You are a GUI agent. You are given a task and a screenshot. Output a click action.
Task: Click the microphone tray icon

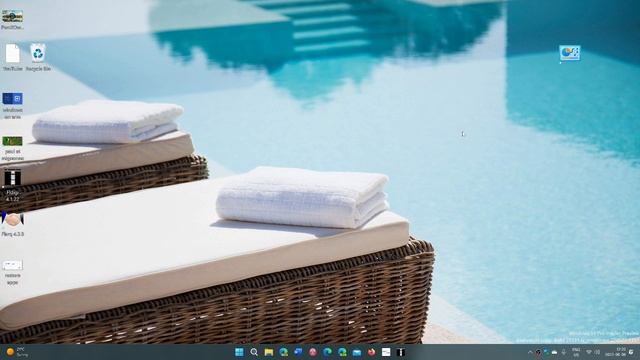tap(564, 352)
